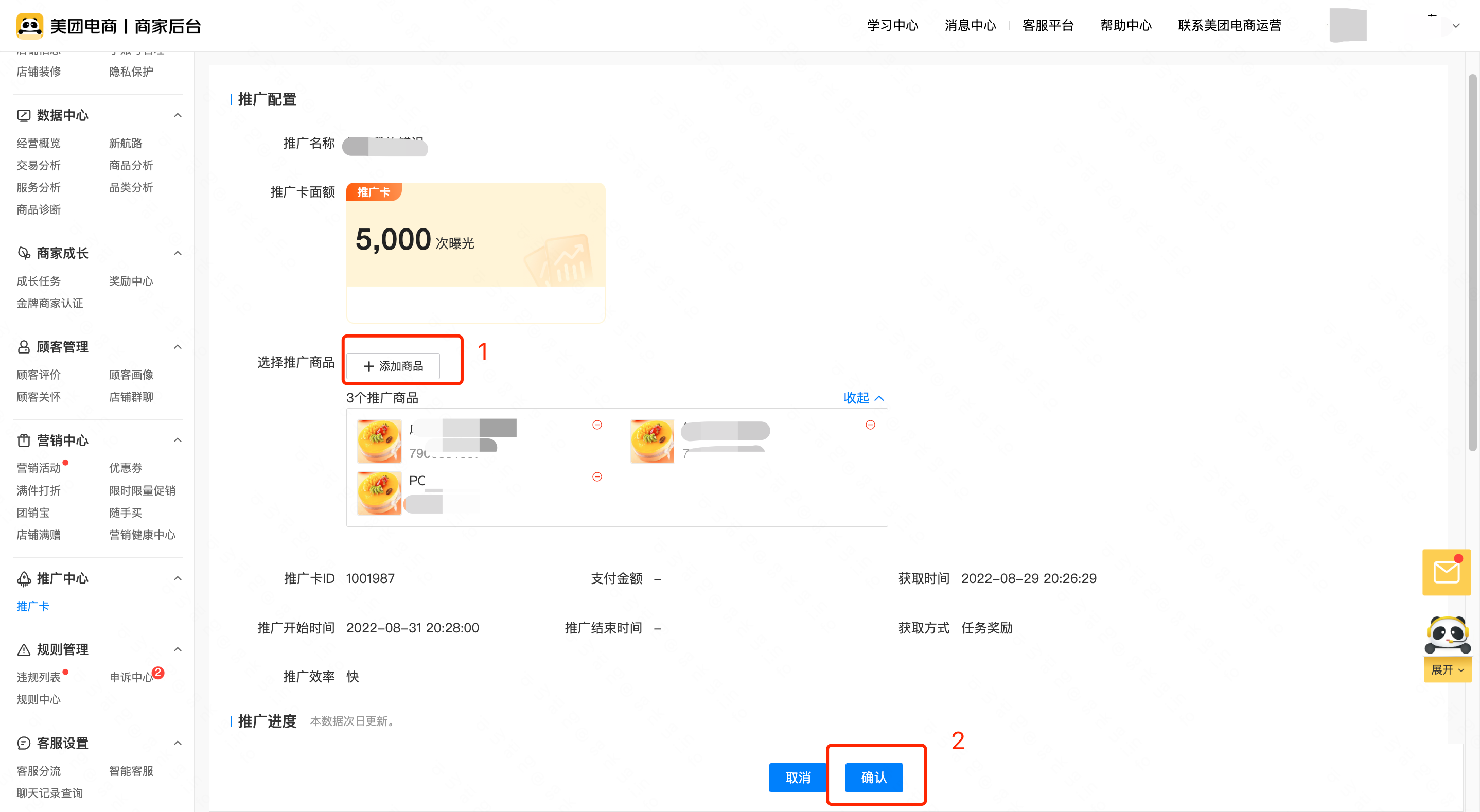Remove the first promoted product via minus icon
1480x812 pixels.
(x=597, y=425)
